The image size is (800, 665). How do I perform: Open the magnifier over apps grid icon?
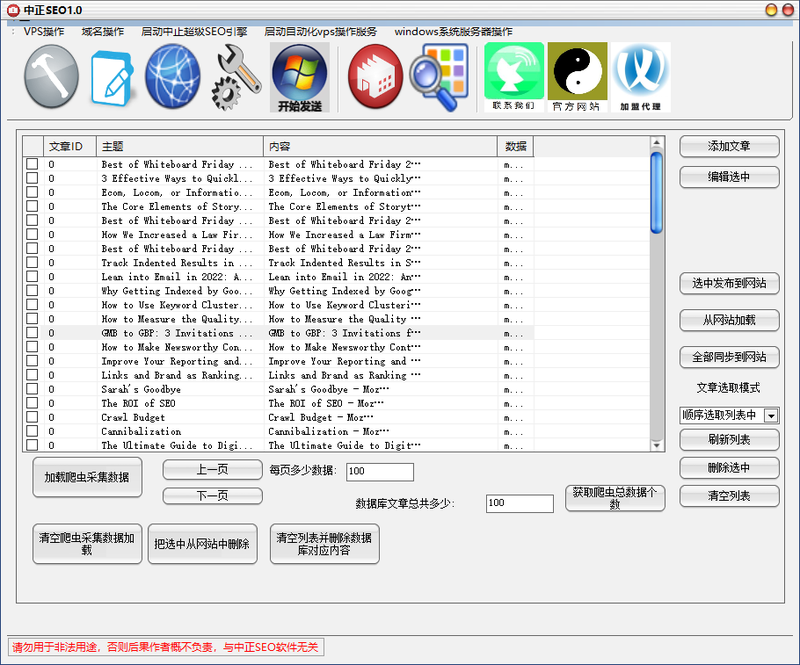point(439,77)
